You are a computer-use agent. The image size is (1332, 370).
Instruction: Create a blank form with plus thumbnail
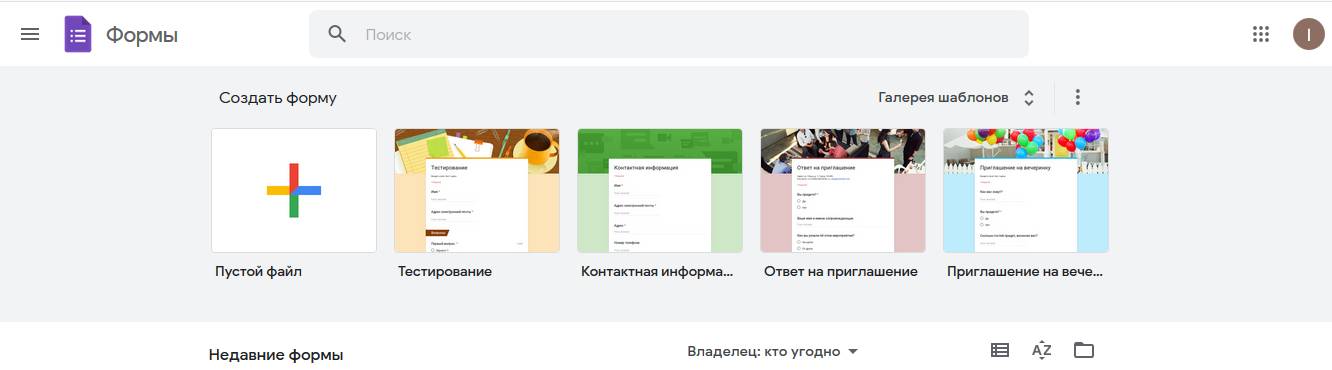294,190
